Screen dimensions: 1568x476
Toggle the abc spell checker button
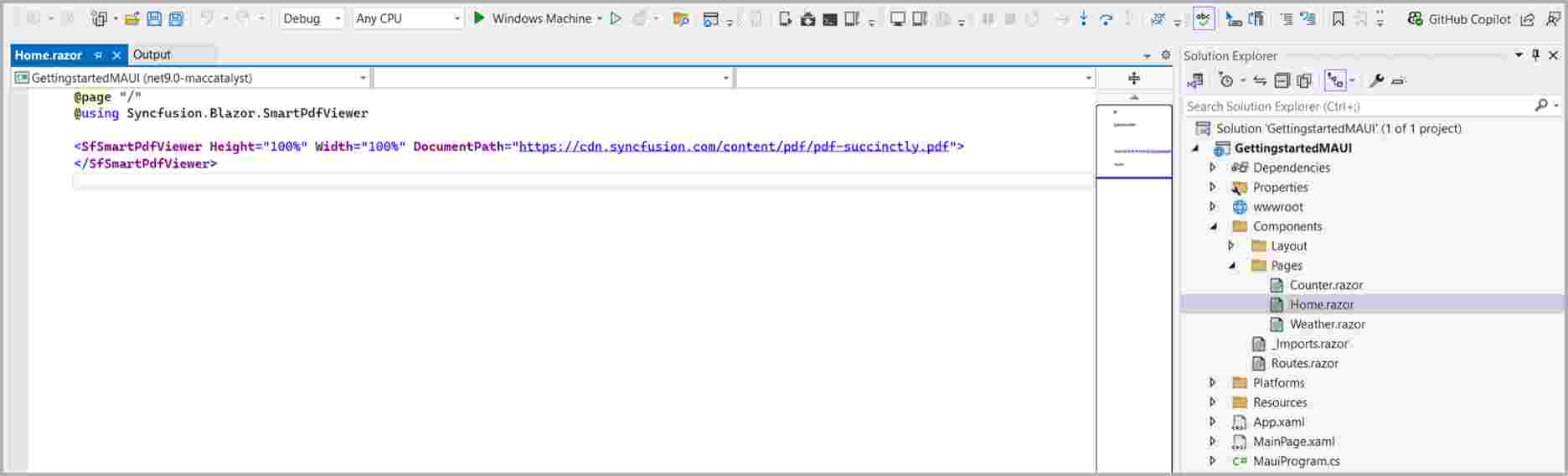click(x=1204, y=18)
